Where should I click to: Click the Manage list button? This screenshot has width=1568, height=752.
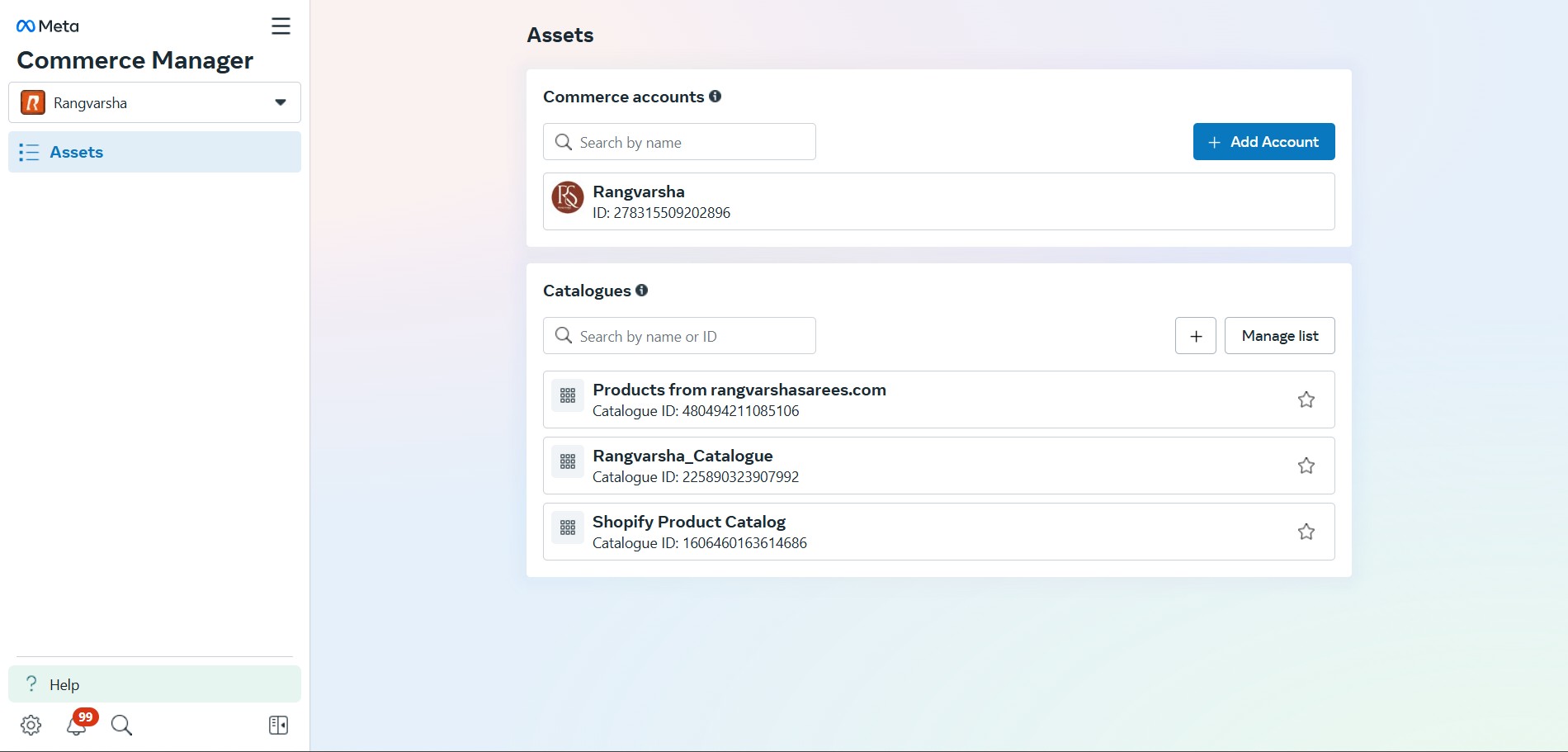pos(1279,336)
